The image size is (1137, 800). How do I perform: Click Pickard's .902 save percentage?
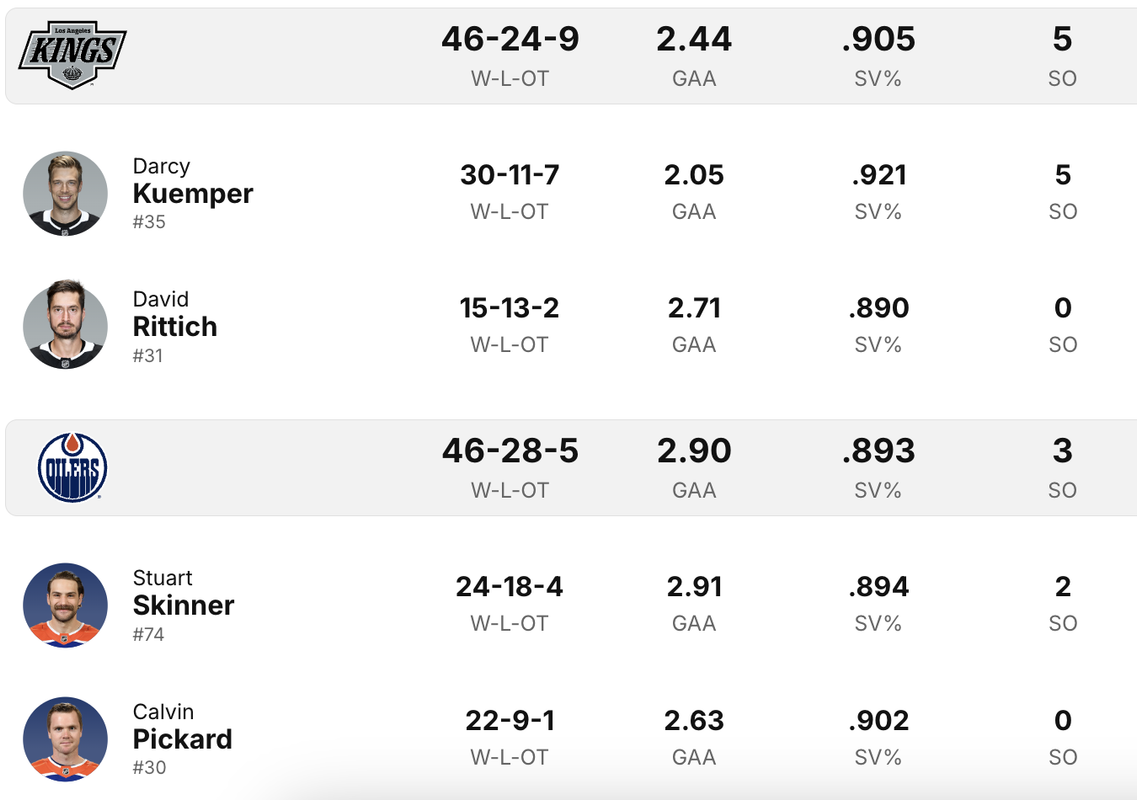[x=878, y=721]
